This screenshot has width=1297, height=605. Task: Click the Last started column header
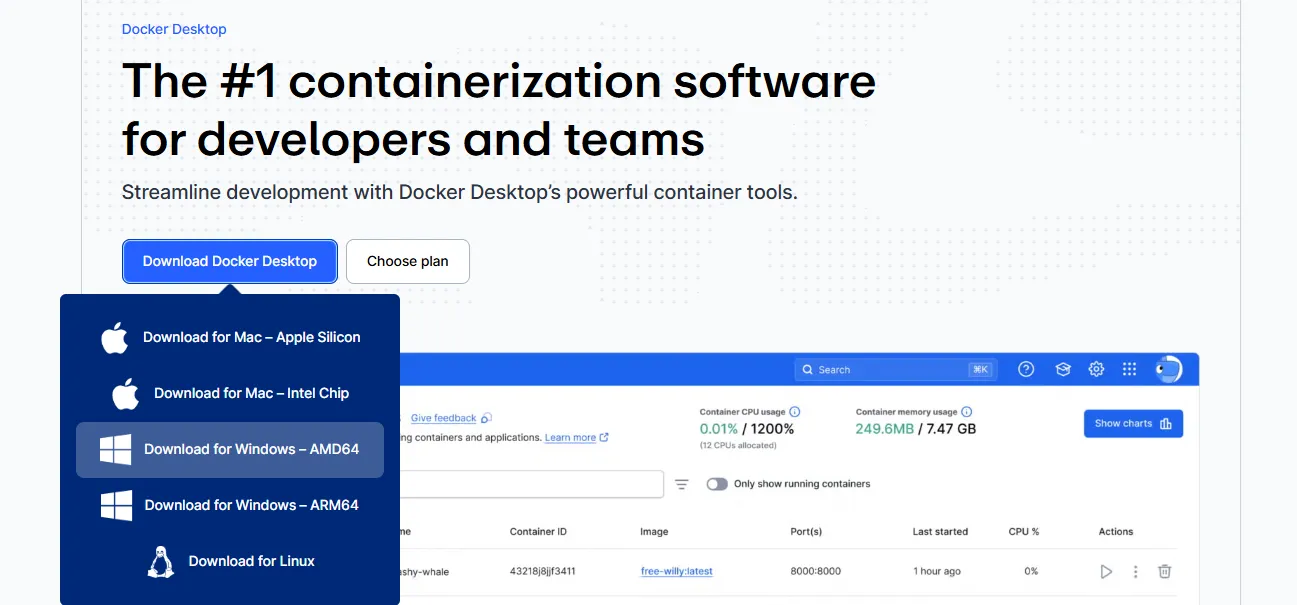click(940, 532)
